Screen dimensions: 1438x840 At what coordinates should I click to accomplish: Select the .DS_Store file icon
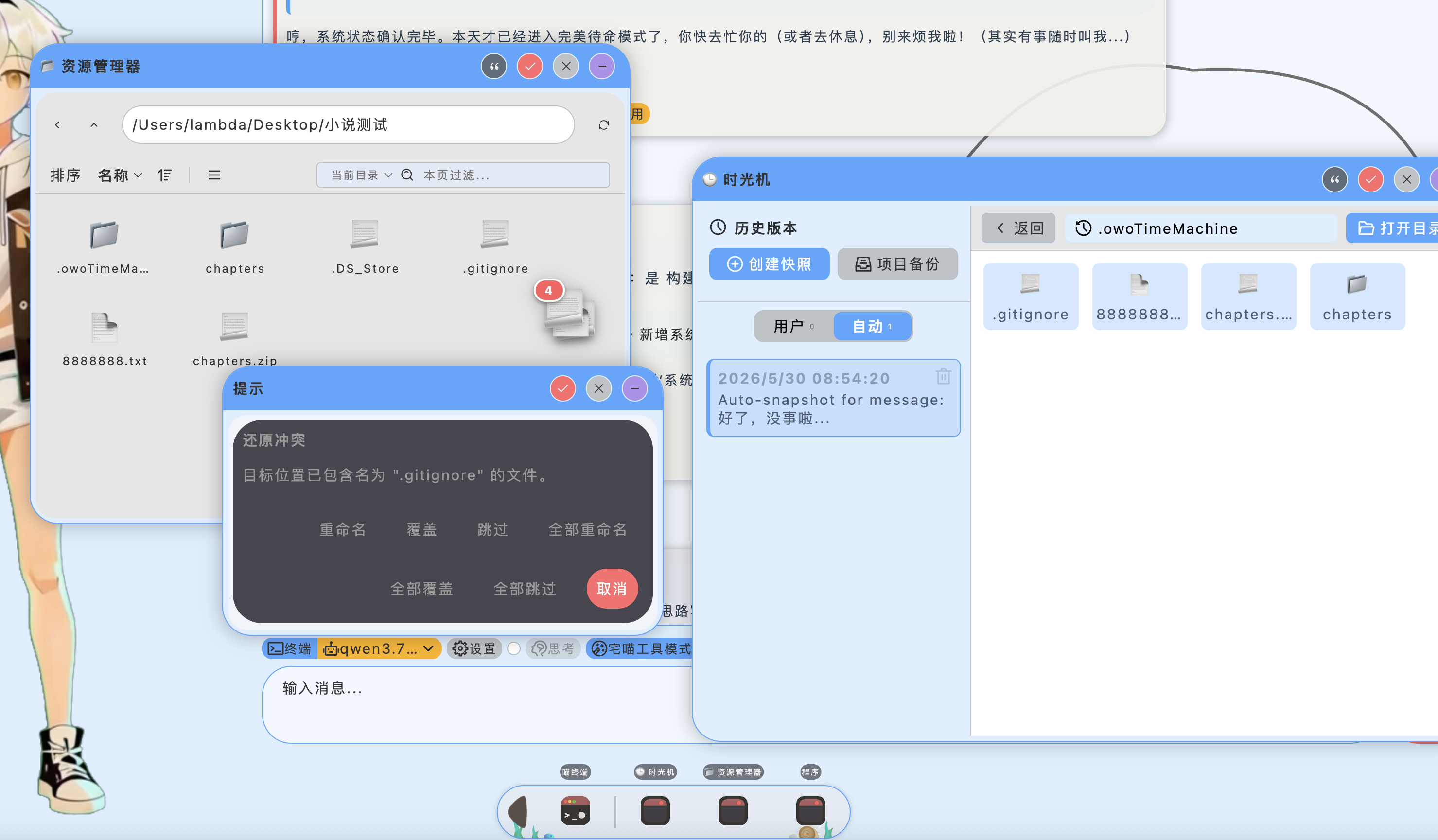point(365,234)
